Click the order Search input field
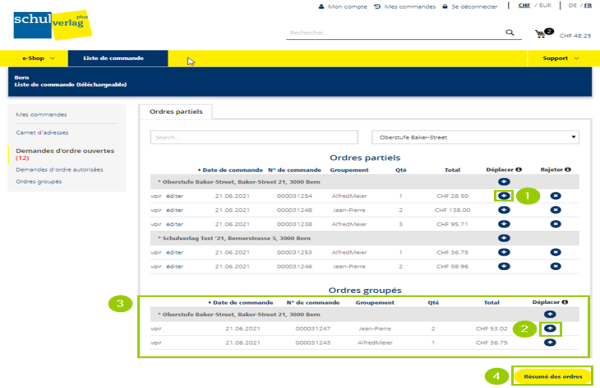Image resolution: width=600 pixels, height=388 pixels. coord(254,137)
